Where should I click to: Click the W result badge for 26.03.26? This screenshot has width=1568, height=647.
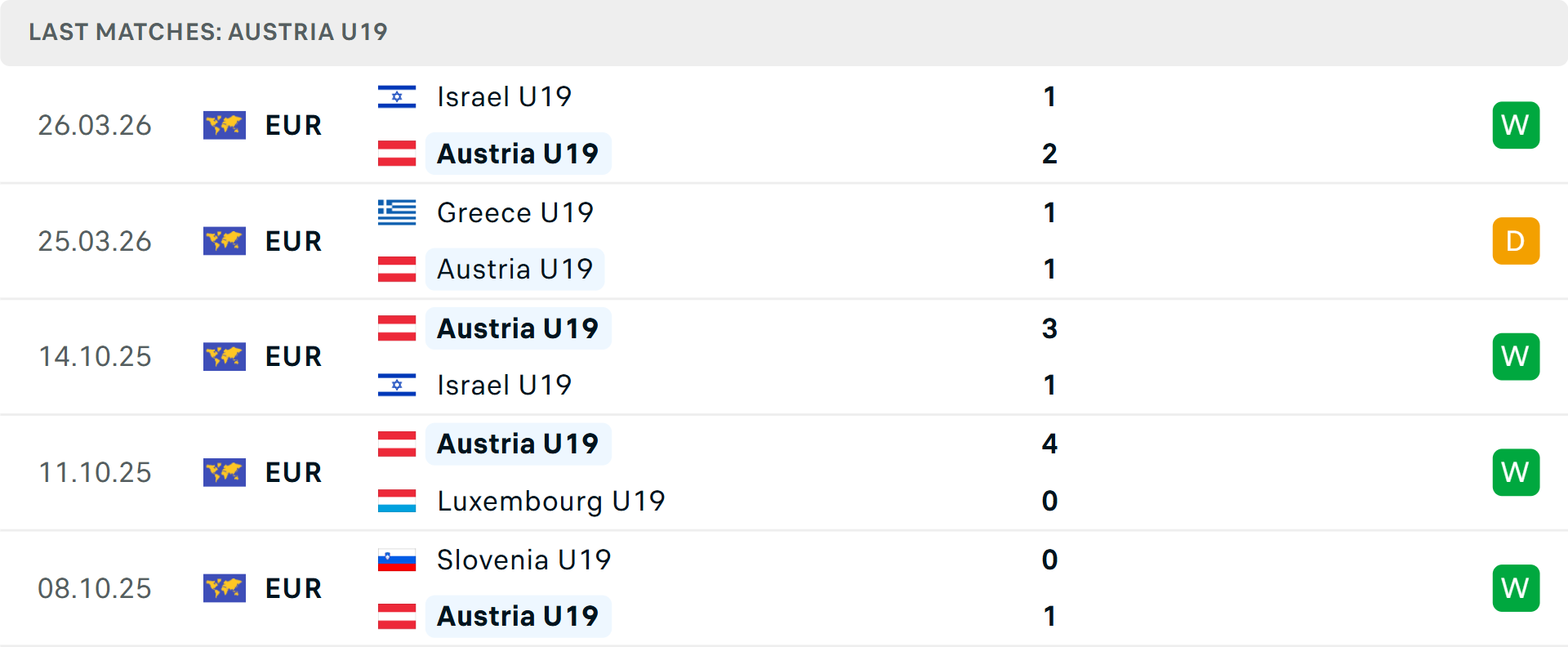point(1515,125)
